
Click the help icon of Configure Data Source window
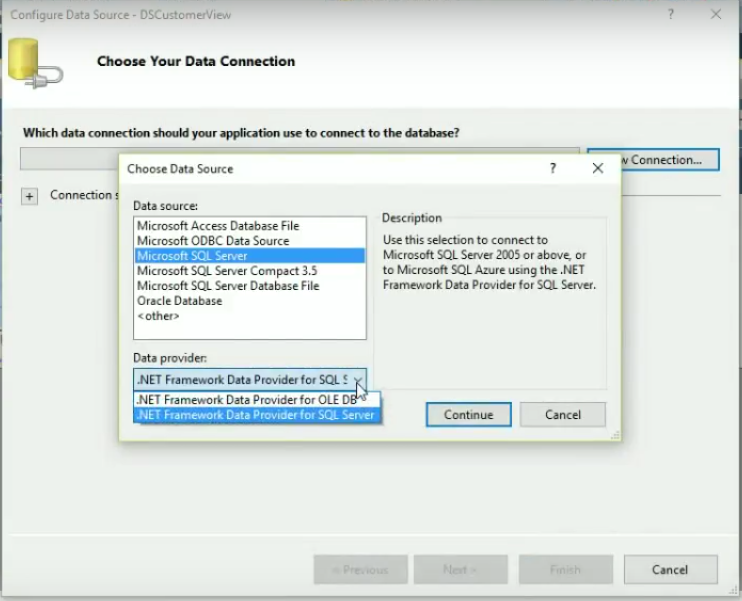[x=671, y=14]
